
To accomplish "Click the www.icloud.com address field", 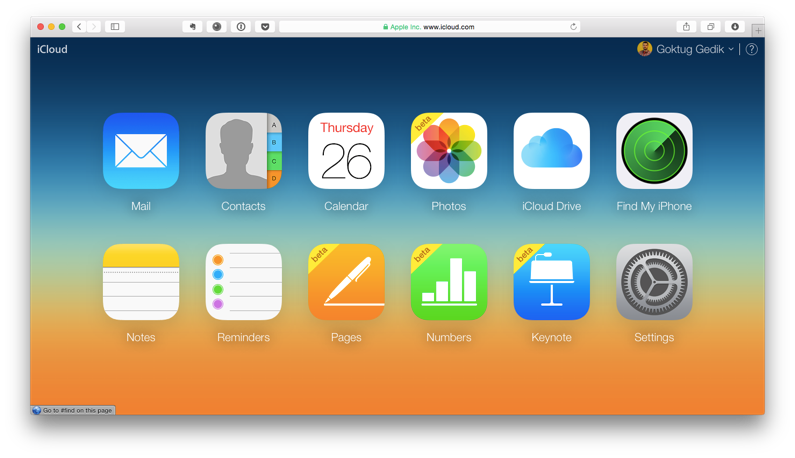I will click(x=430, y=27).
